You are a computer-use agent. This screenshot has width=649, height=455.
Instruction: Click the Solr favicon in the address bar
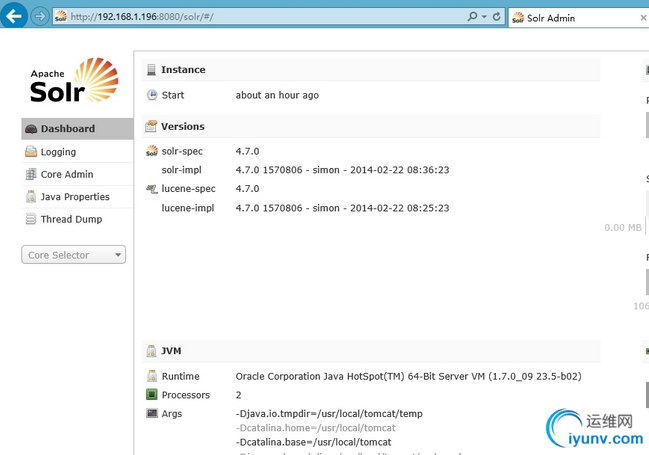click(60, 17)
